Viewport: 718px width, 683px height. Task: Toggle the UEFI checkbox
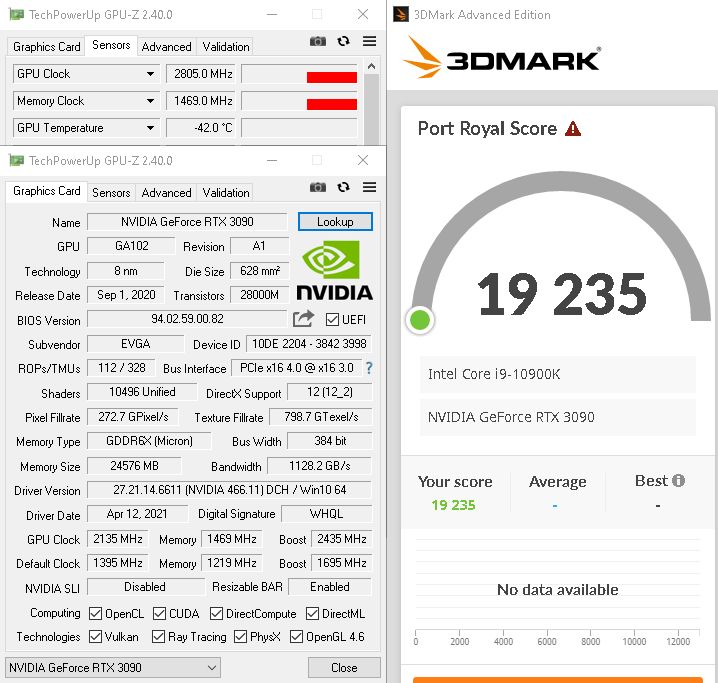[332, 320]
